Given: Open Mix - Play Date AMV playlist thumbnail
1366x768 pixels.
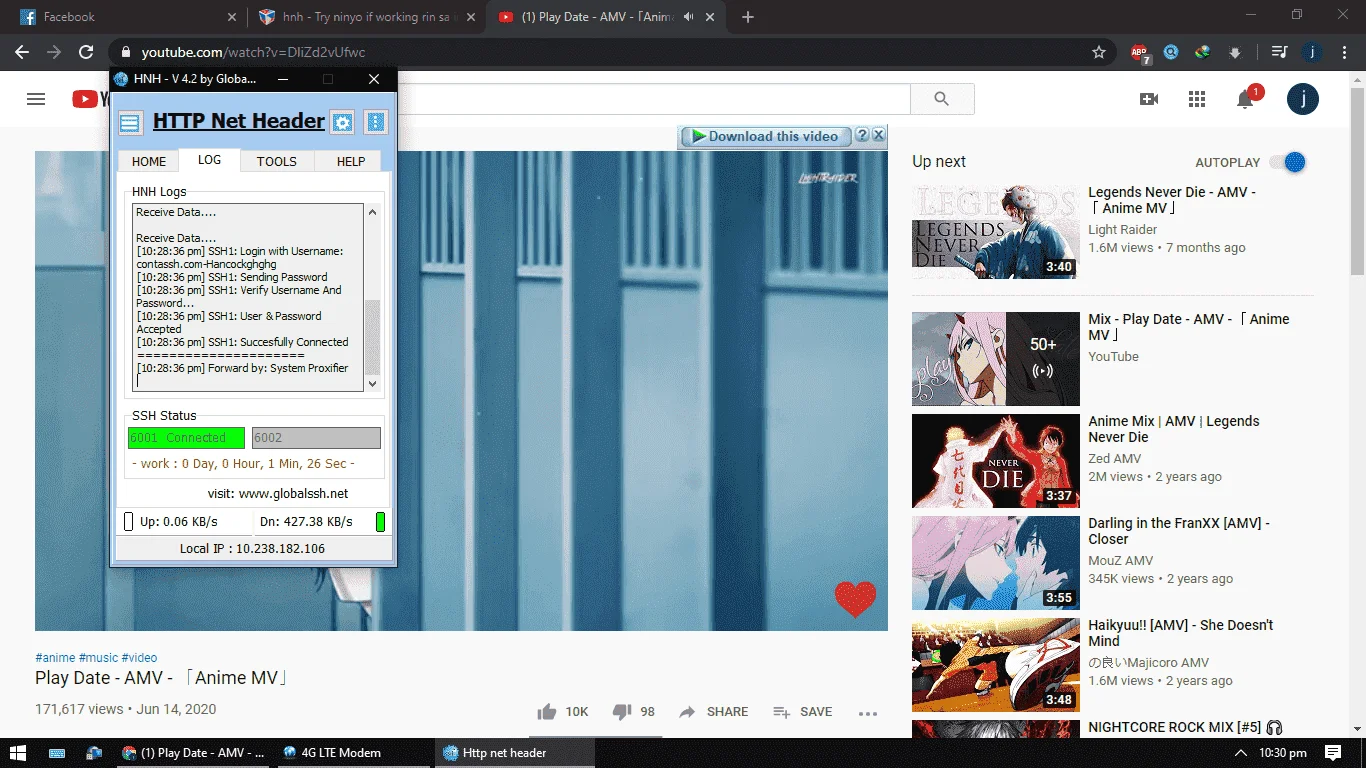Looking at the screenshot, I should pos(996,359).
